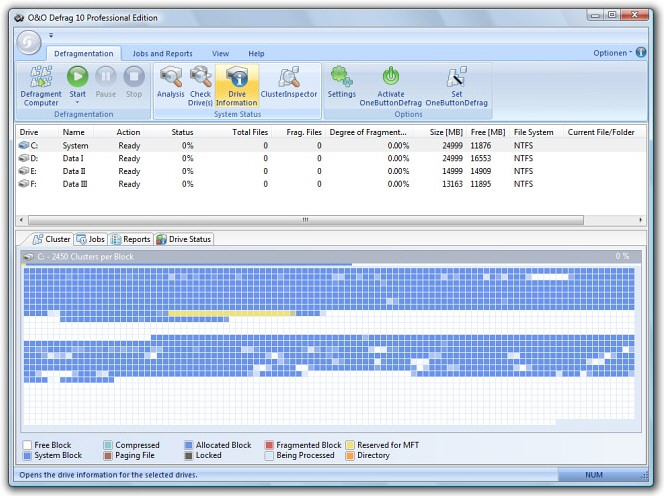Image resolution: width=664 pixels, height=496 pixels.
Task: Open the round application orb button
Action: (x=29, y=42)
